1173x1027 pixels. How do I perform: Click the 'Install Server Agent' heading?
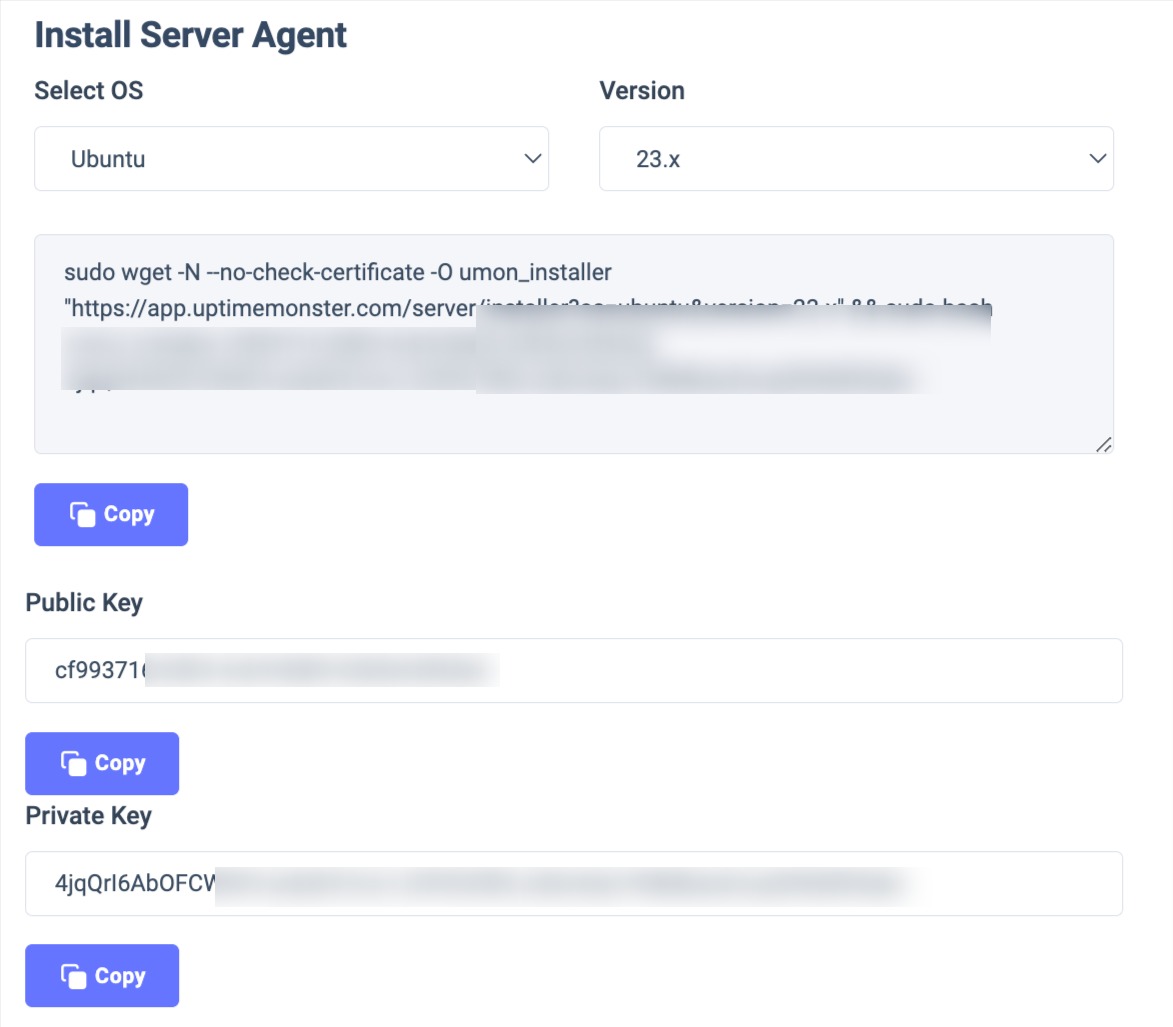190,35
